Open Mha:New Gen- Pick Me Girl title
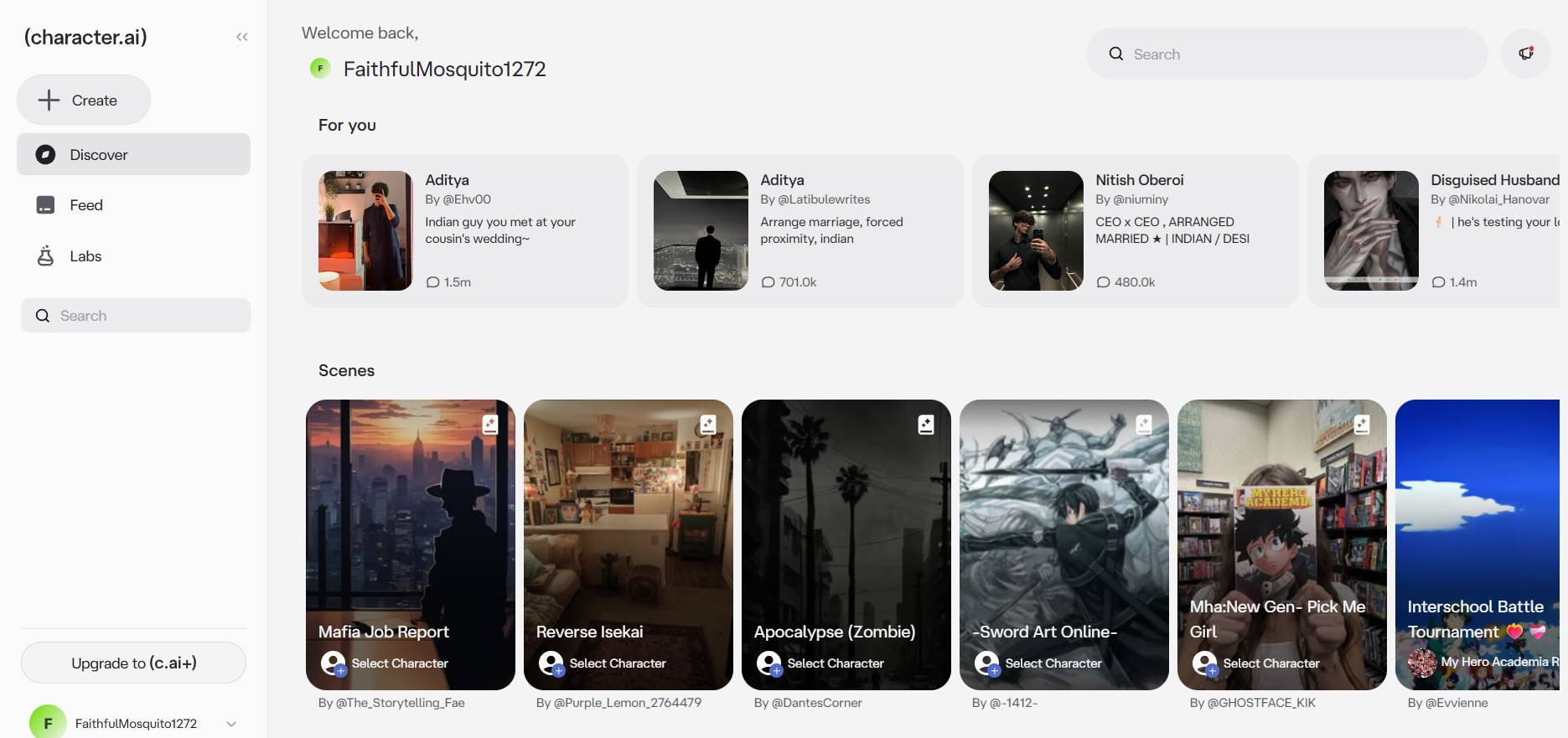This screenshot has width=1568, height=738. pos(1278,619)
